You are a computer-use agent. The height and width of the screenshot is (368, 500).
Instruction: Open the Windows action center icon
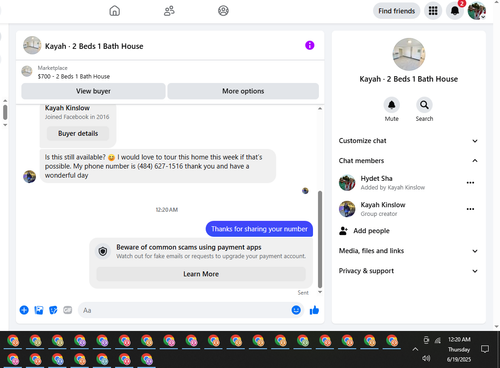(485, 349)
